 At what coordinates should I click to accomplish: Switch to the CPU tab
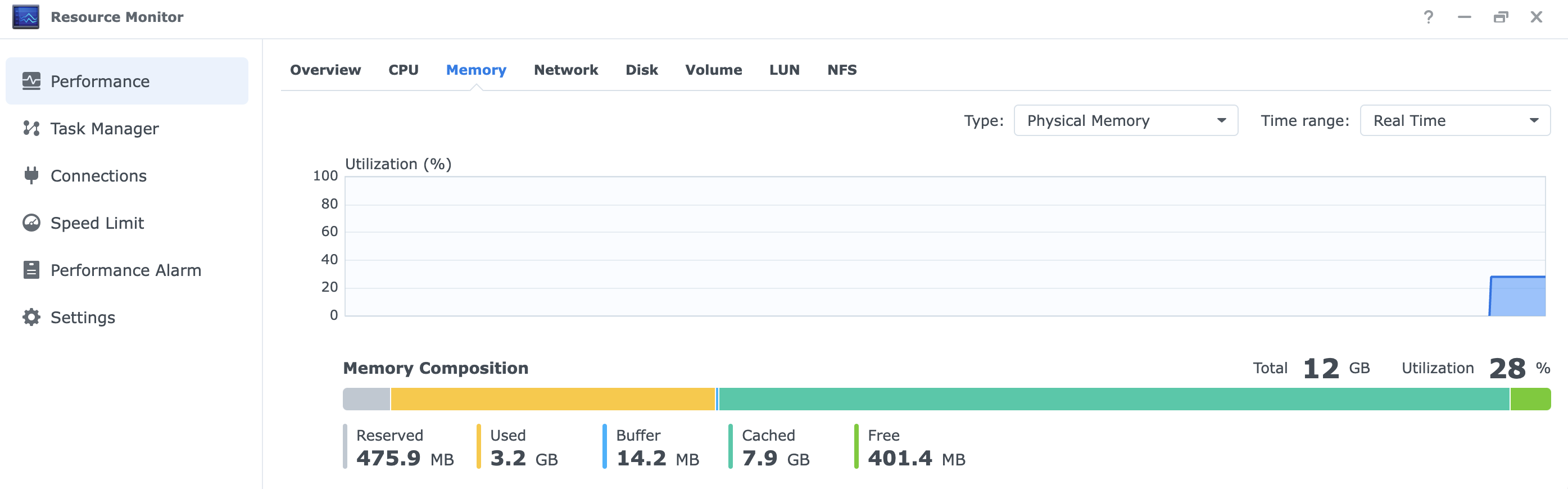coord(403,70)
